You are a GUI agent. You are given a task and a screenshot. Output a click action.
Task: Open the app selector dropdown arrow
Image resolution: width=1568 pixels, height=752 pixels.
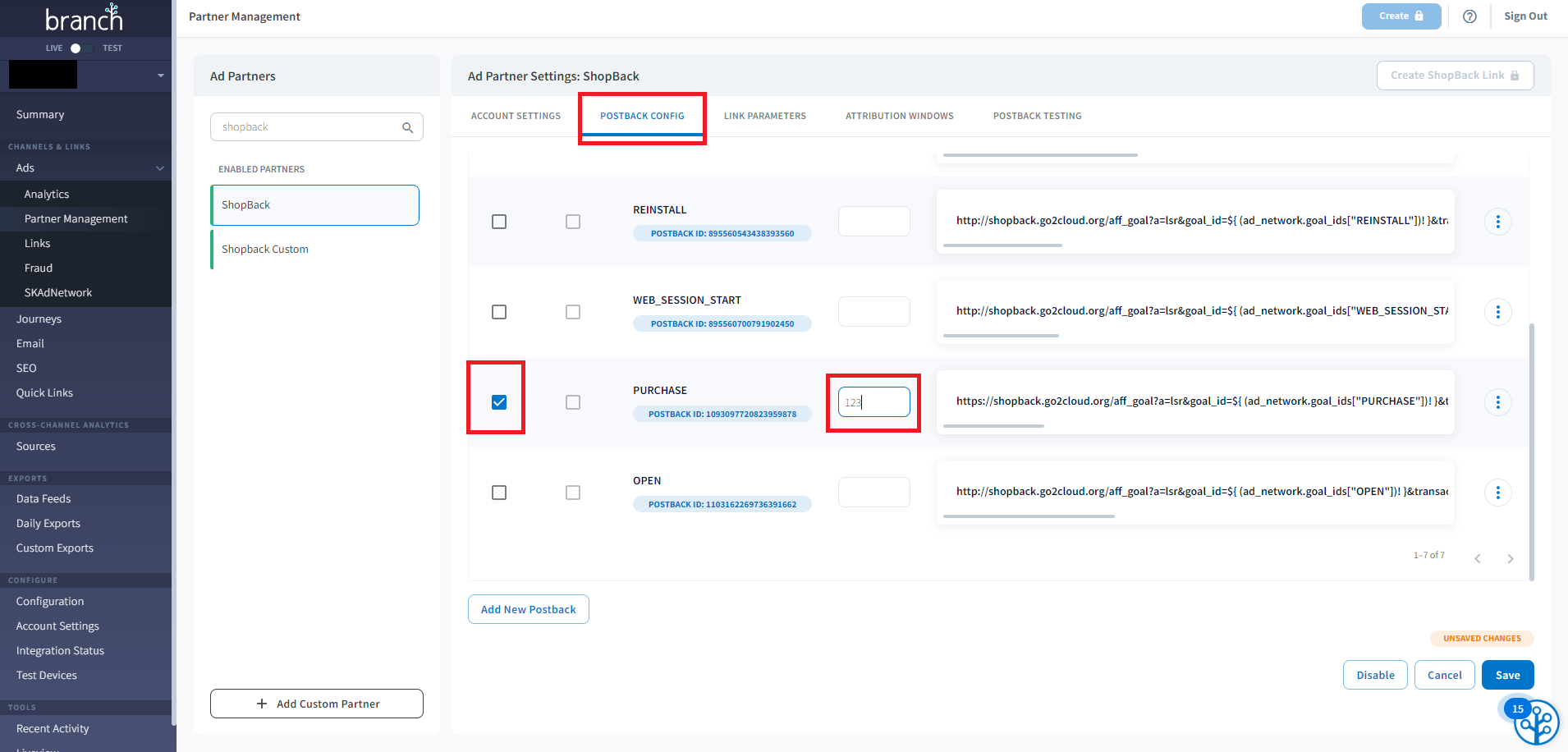[x=161, y=76]
